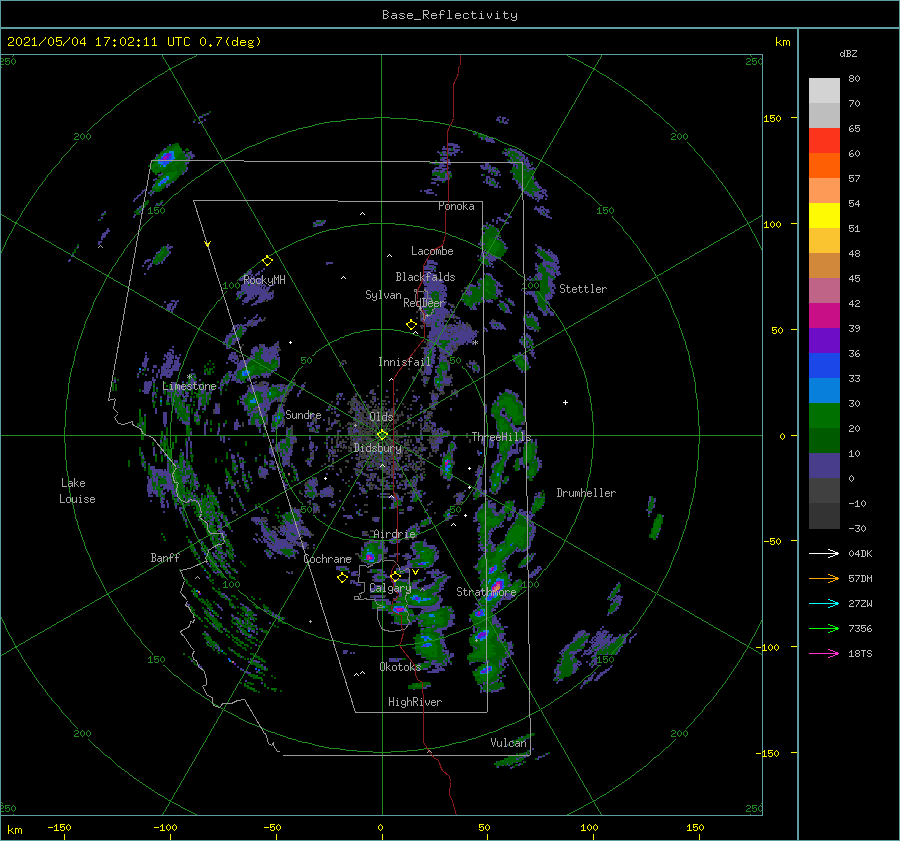Click the white plus marker south of Stettler

click(x=565, y=402)
